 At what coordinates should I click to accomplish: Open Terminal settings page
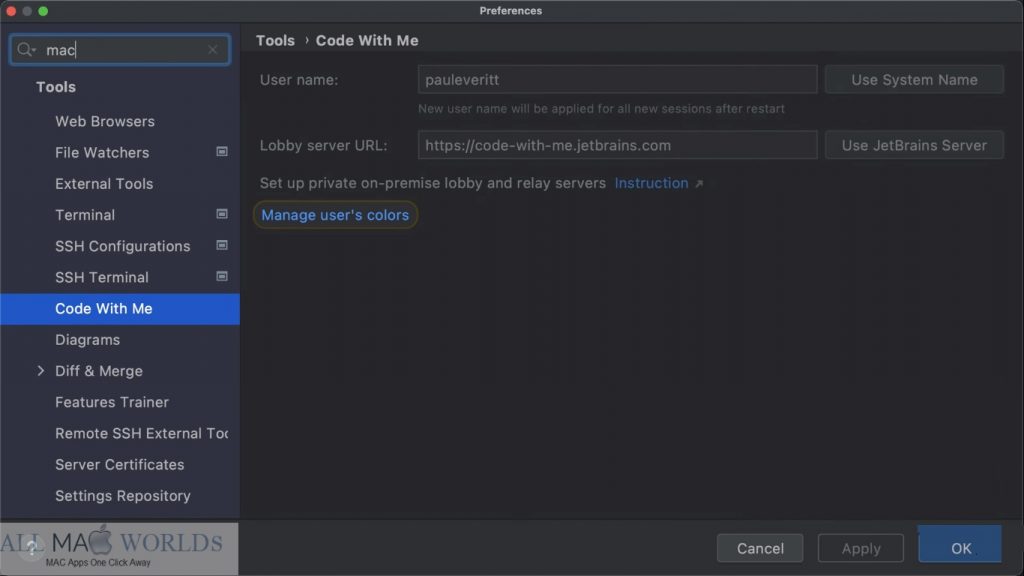click(85, 215)
